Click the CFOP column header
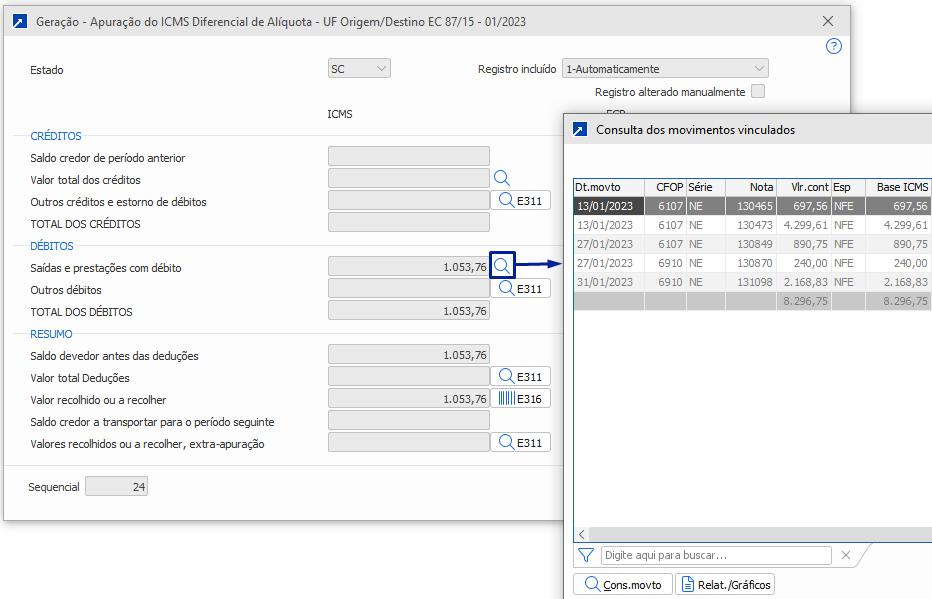The height and width of the screenshot is (599, 932). coord(664,187)
